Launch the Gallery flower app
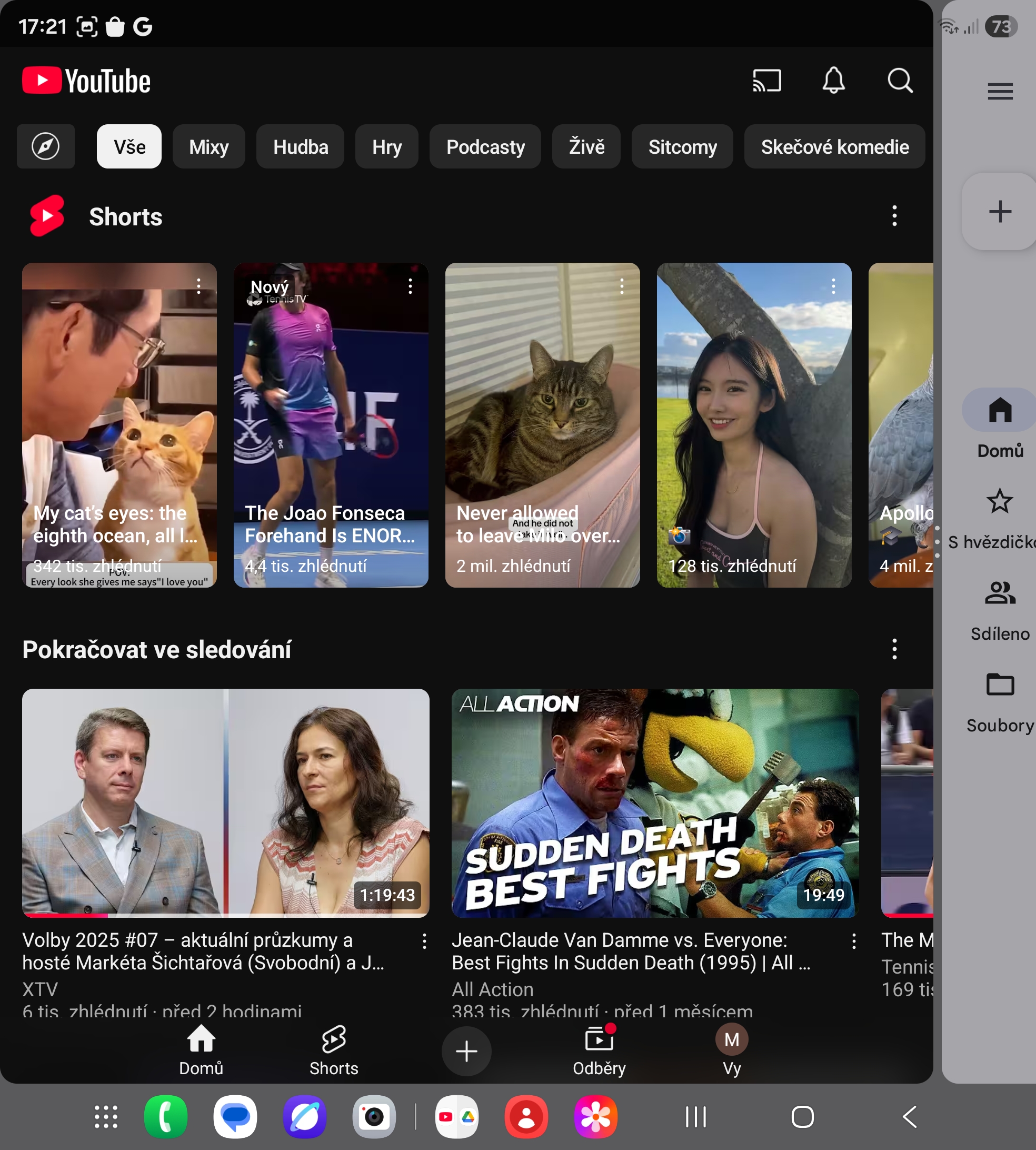This screenshot has height=1150, width=1036. tap(596, 1117)
